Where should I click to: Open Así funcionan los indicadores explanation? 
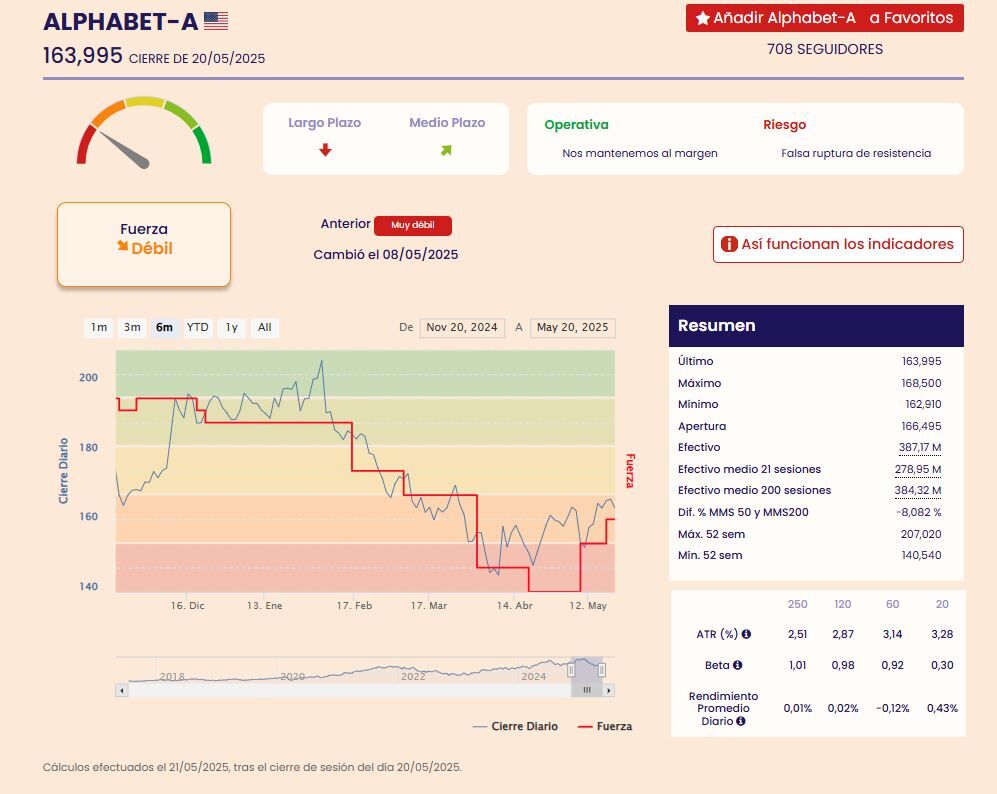pyautogui.click(x=838, y=244)
